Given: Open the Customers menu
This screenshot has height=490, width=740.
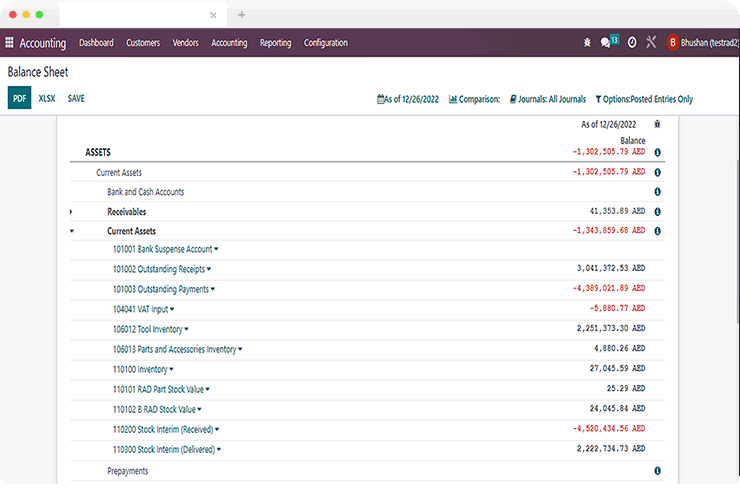Looking at the screenshot, I should coord(143,42).
